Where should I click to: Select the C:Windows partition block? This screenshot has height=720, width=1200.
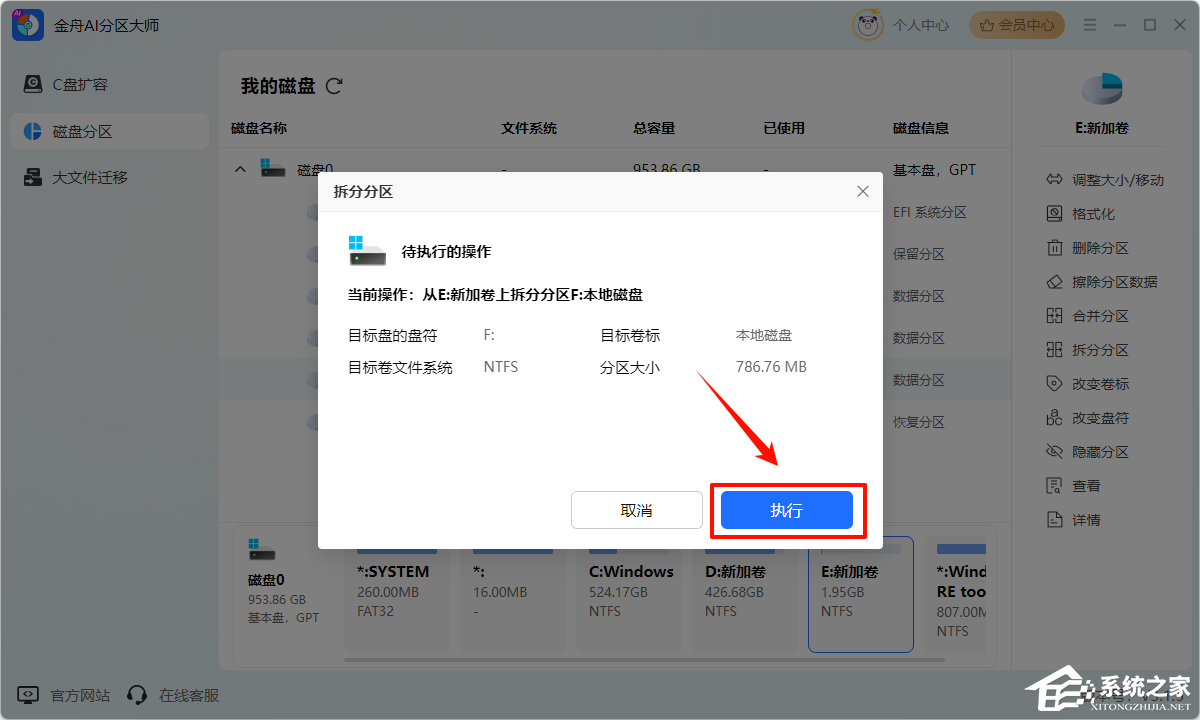pos(631,594)
